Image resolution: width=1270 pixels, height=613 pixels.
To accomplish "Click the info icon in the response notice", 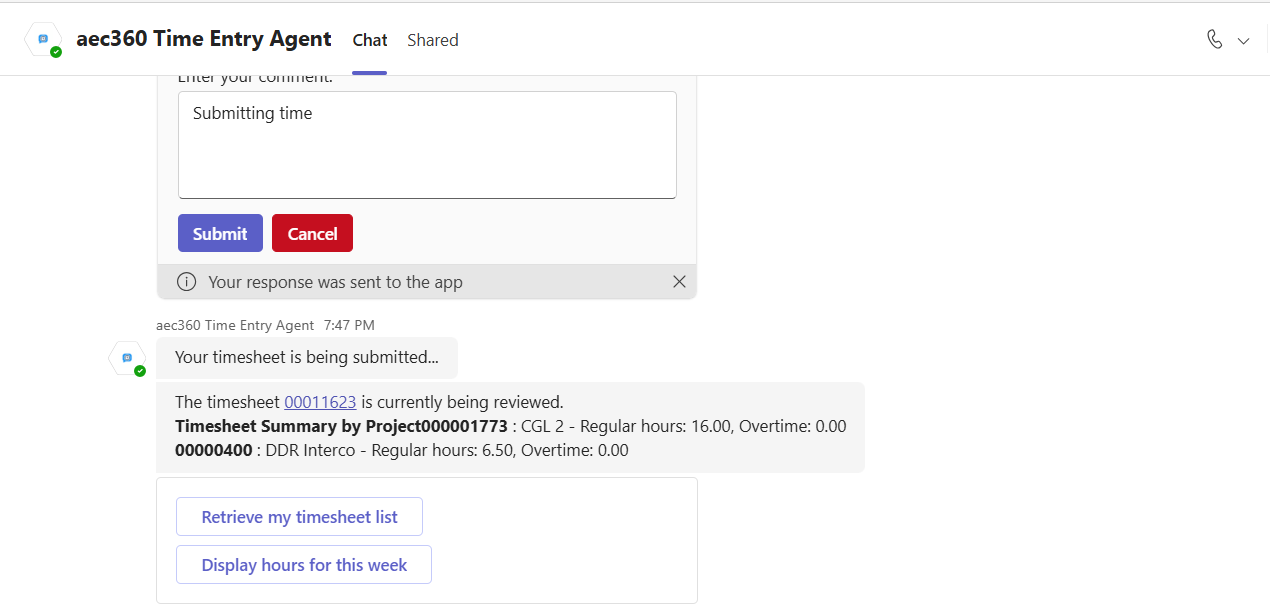I will (x=186, y=282).
